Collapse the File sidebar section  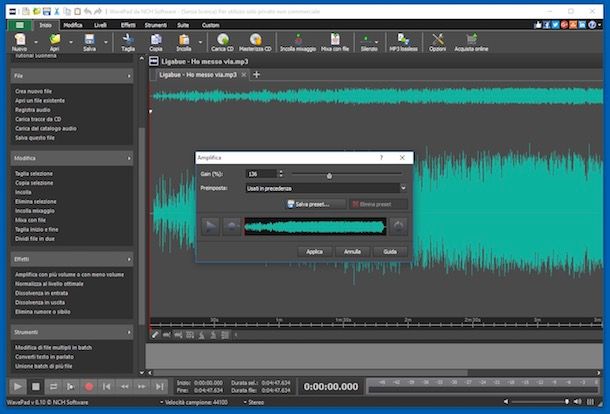pos(129,76)
